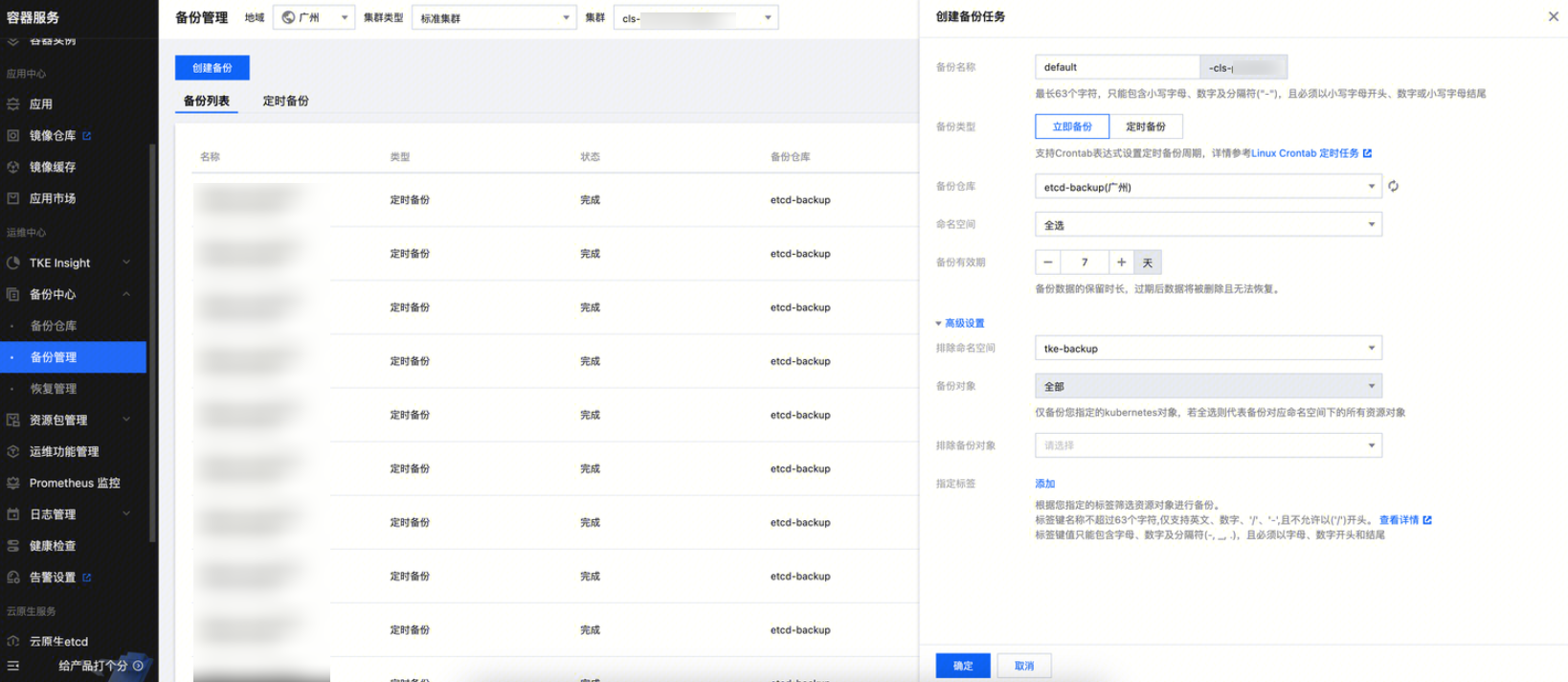Click the Prometheus 监控 sidebar icon
The width and height of the screenshot is (1568, 682).
(13, 484)
